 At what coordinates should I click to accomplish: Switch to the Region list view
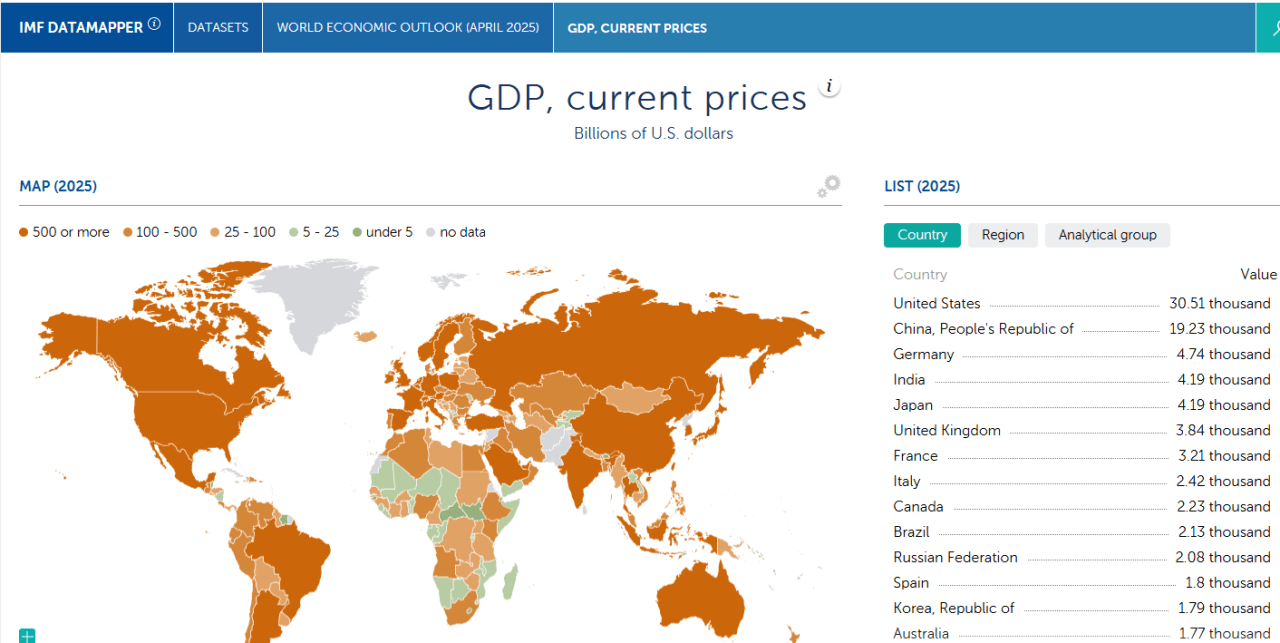click(x=1002, y=235)
